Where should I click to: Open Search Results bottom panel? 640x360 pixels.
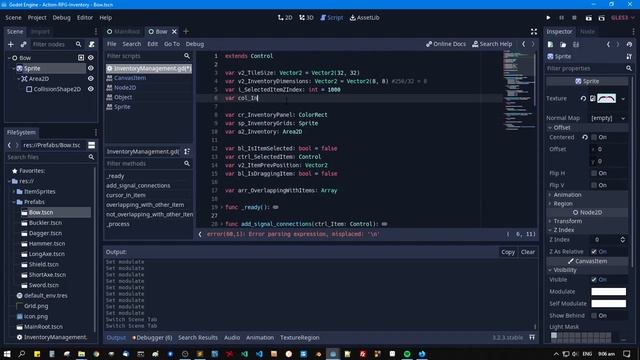pos(198,338)
